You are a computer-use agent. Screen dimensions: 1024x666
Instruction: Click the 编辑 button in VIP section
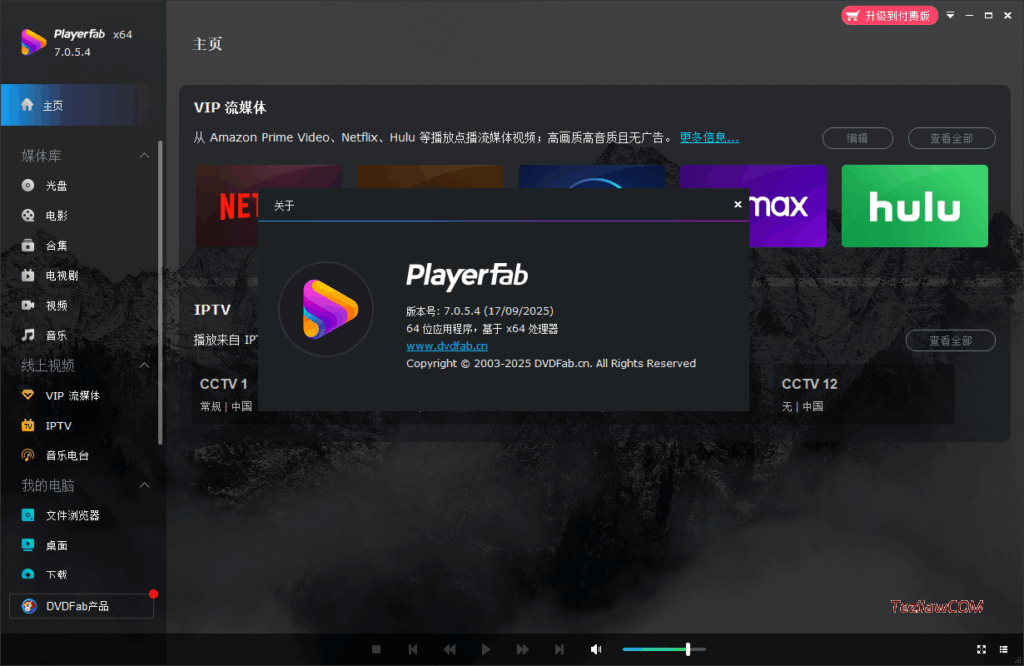(857, 138)
